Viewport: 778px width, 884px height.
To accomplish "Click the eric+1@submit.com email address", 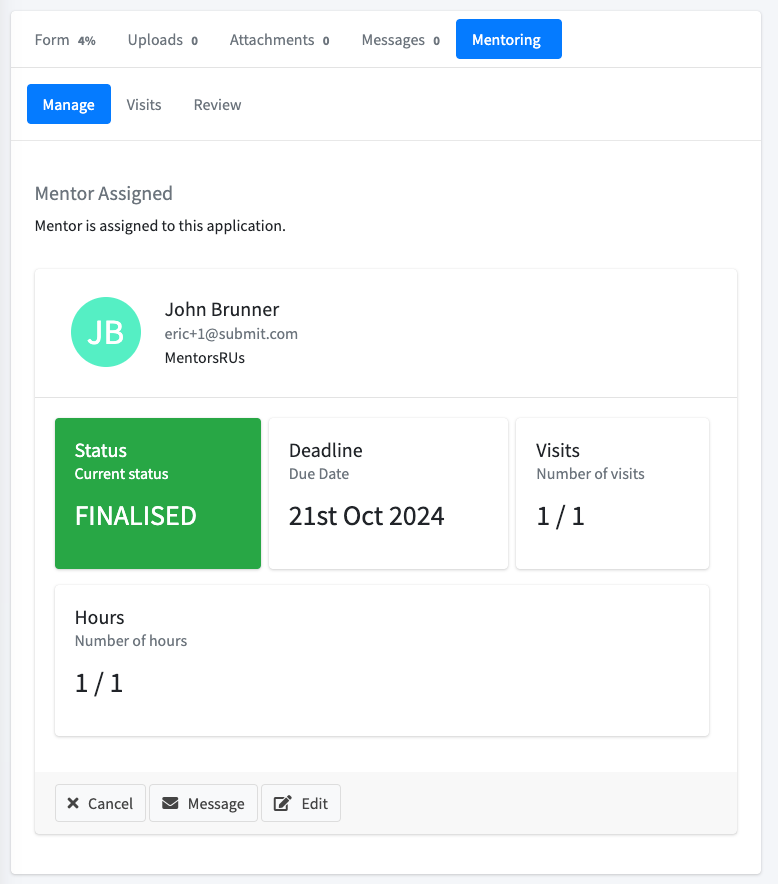I will (231, 334).
